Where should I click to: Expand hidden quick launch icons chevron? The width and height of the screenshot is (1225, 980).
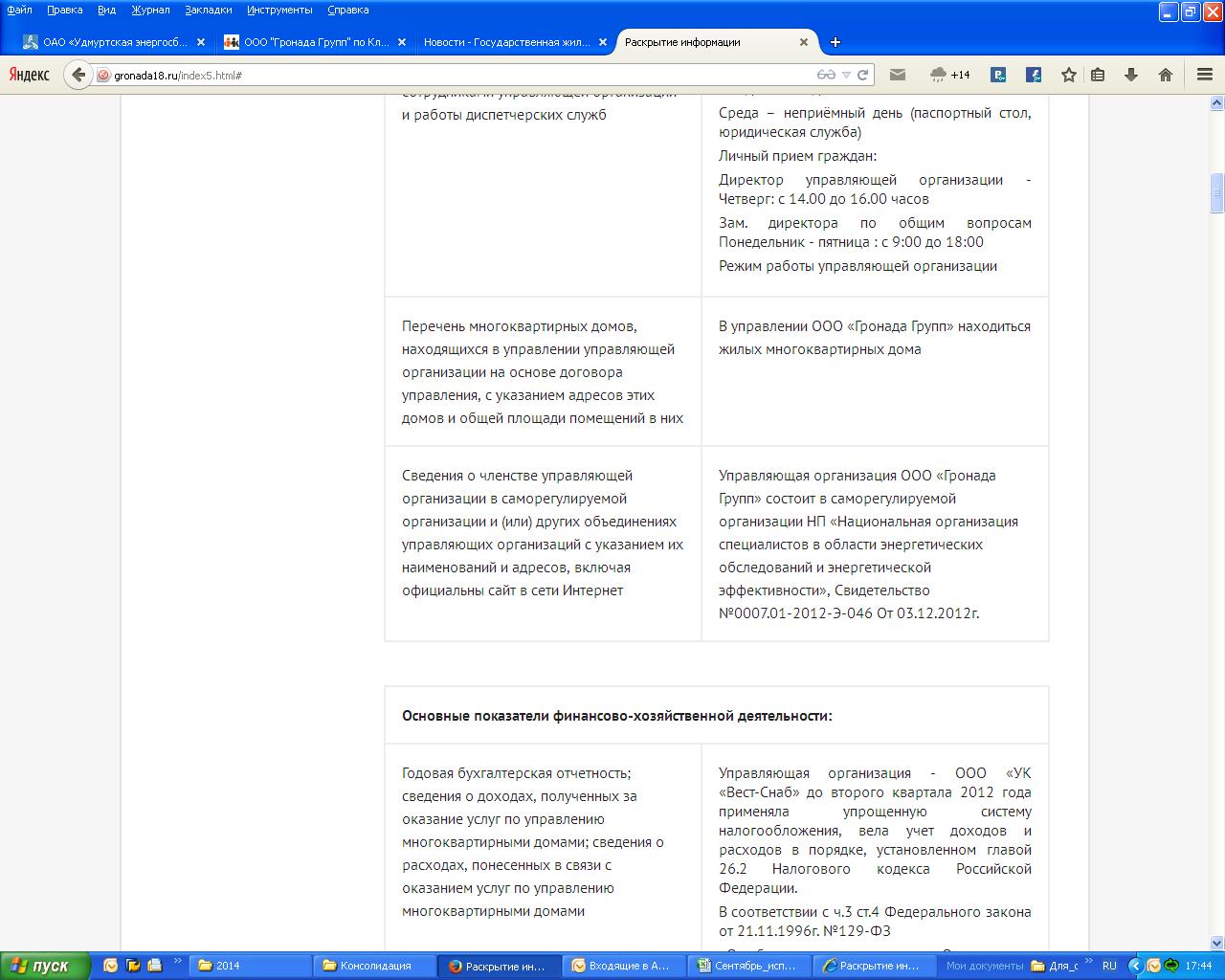tap(177, 961)
